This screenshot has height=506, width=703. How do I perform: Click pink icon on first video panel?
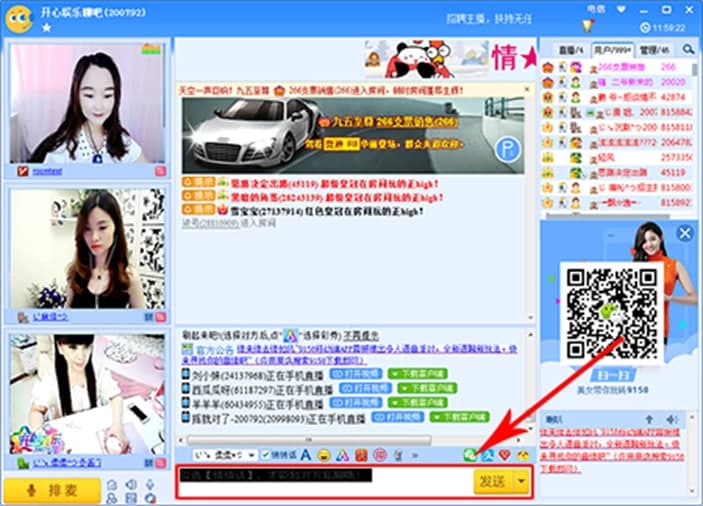tap(161, 171)
